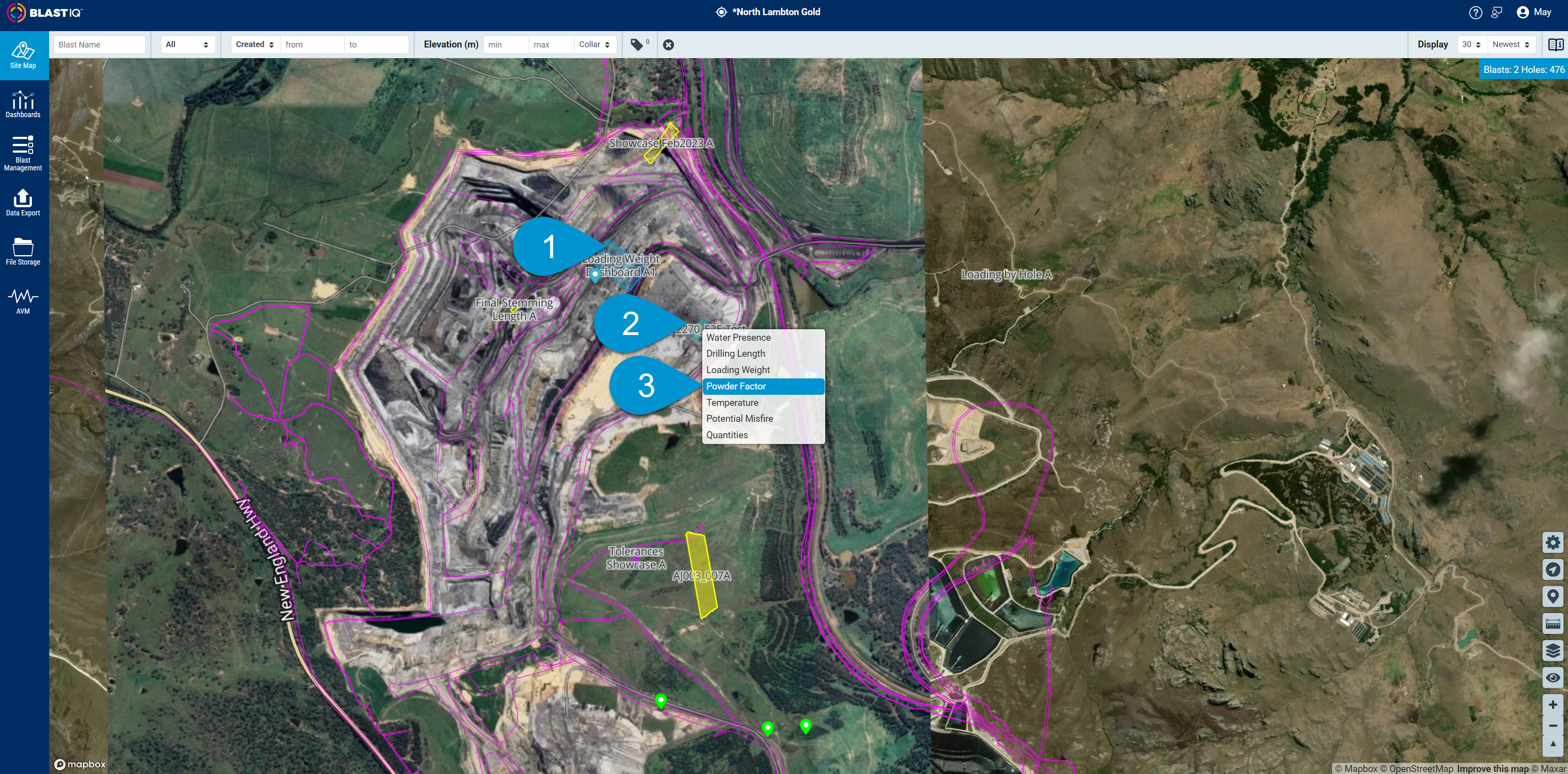
Task: Click the Blast Name search field
Action: tap(100, 44)
